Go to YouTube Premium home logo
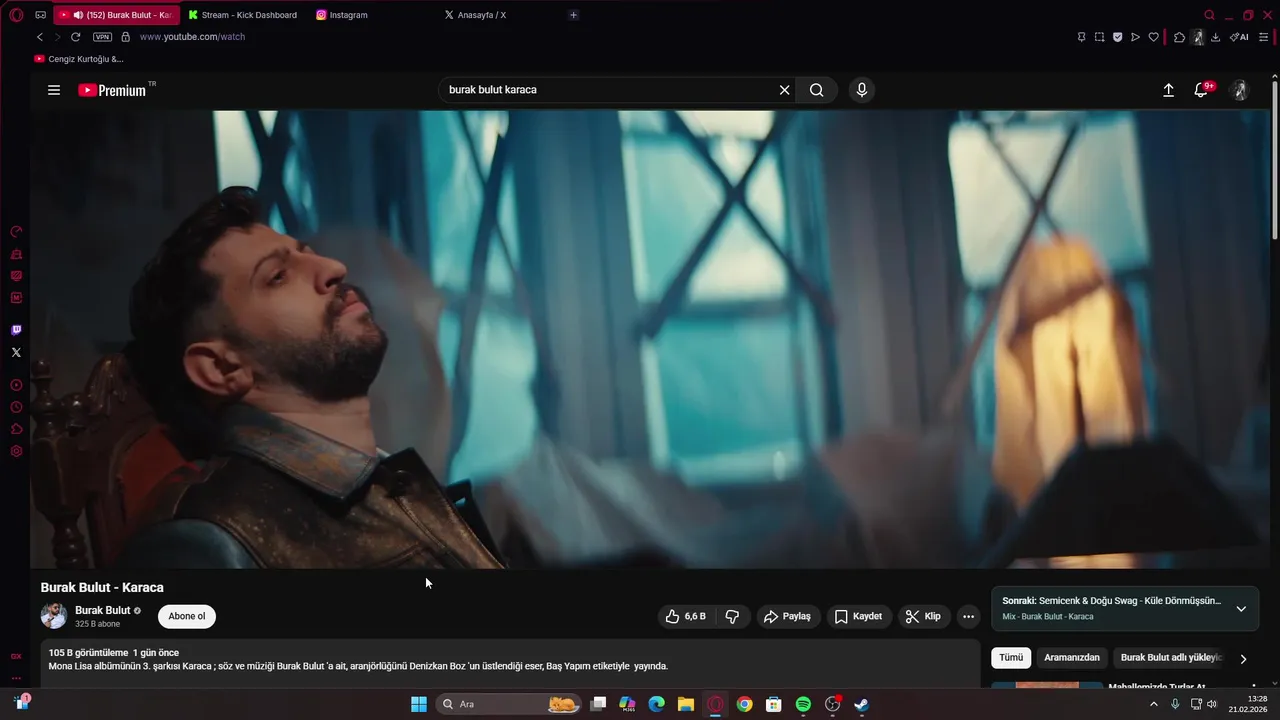 (113, 90)
